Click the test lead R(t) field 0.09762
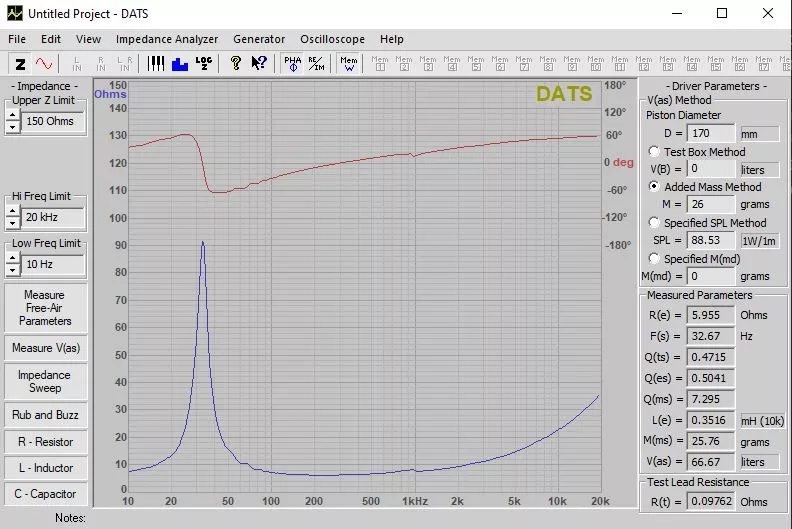The height and width of the screenshot is (529, 792). (x=711, y=501)
